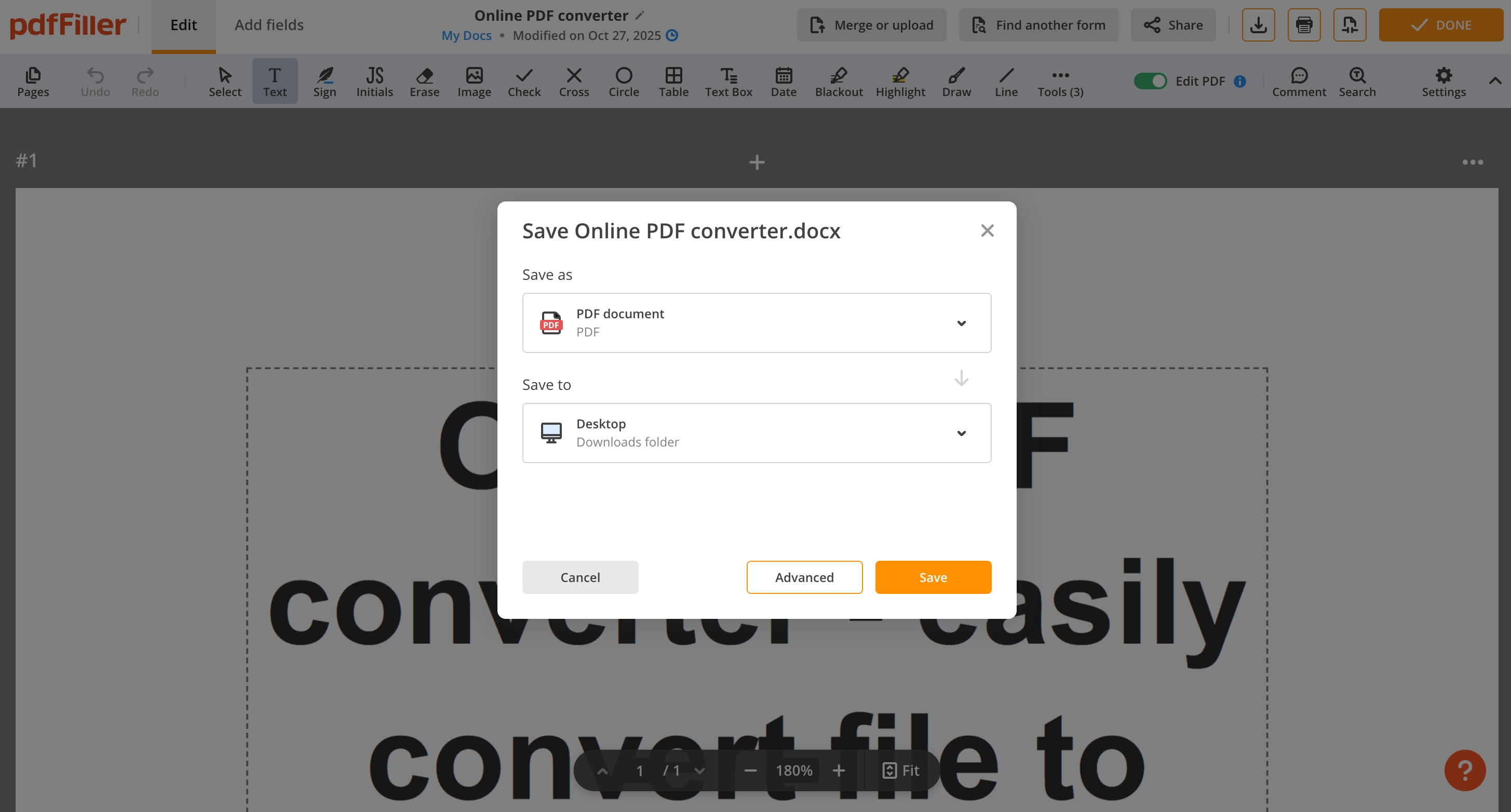1511x812 pixels.
Task: Open the Desktop save location dropdown
Action: coord(962,433)
